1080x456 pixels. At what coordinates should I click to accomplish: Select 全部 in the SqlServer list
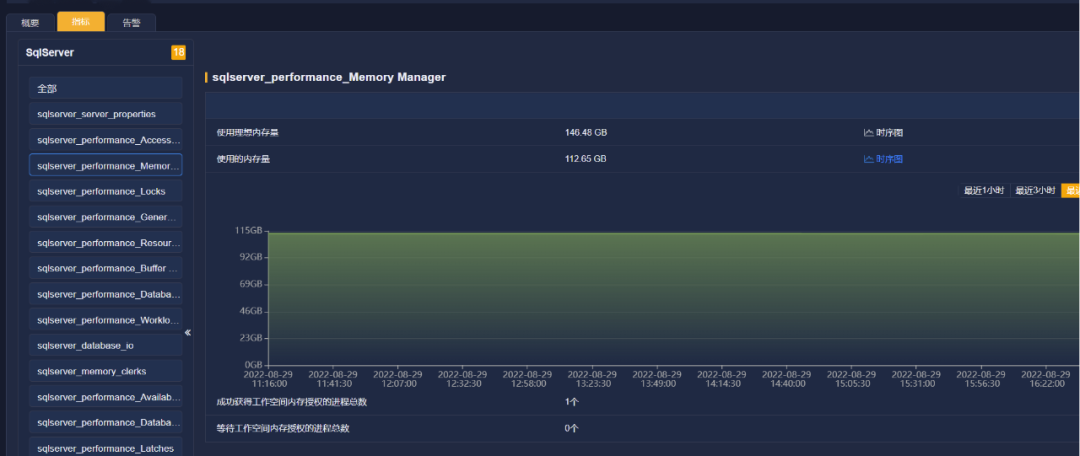[106, 88]
